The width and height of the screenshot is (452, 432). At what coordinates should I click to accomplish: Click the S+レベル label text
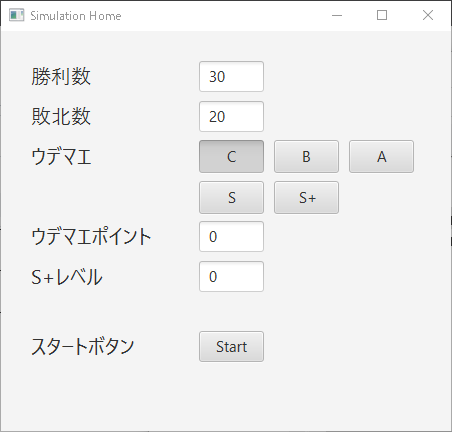click(x=67, y=277)
